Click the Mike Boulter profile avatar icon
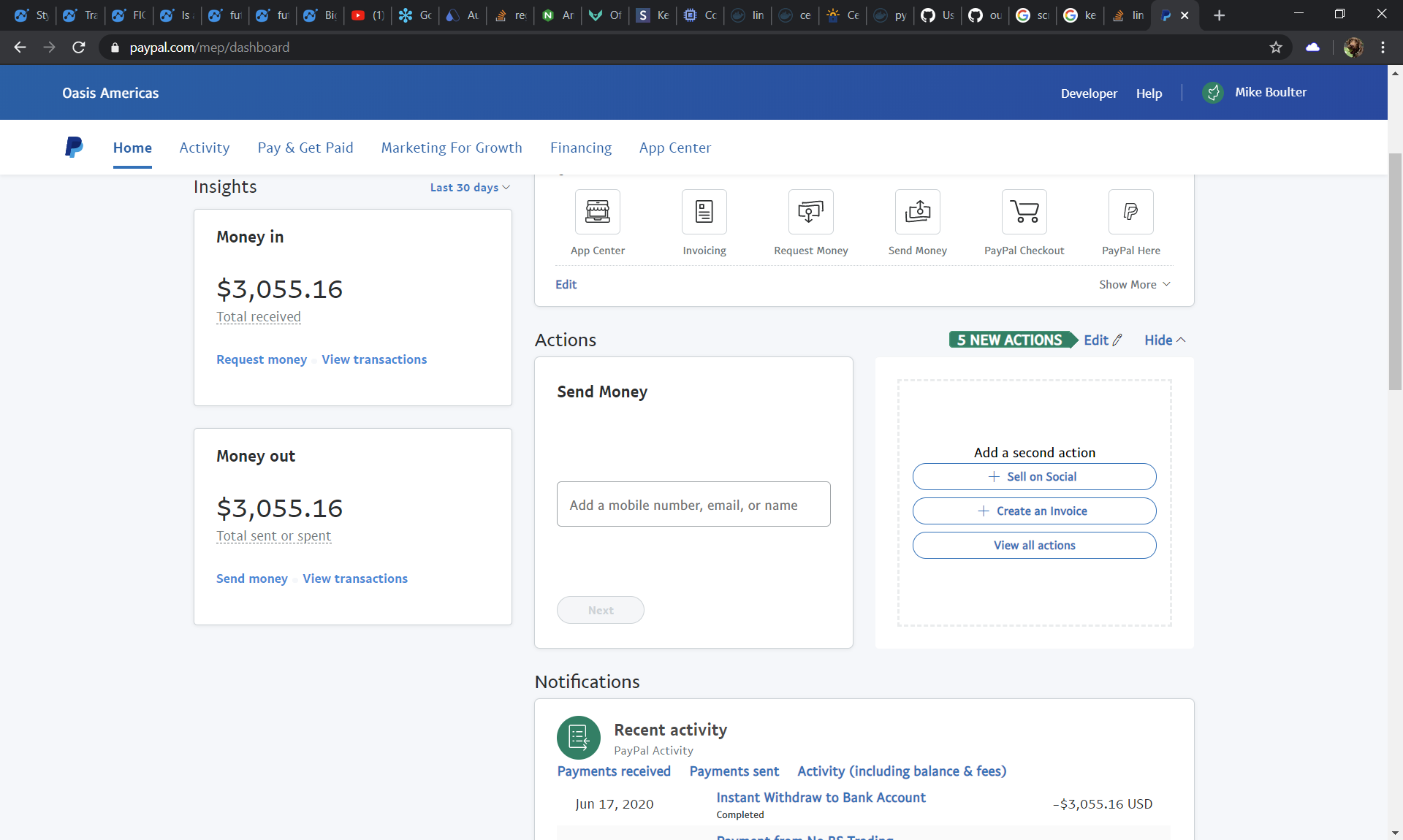Image resolution: width=1403 pixels, height=840 pixels. pyautogui.click(x=1213, y=93)
